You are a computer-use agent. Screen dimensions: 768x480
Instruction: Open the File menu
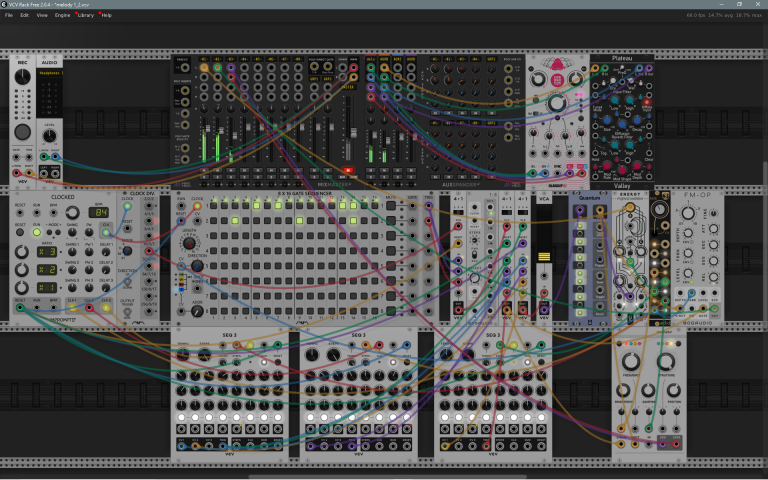coord(8,15)
